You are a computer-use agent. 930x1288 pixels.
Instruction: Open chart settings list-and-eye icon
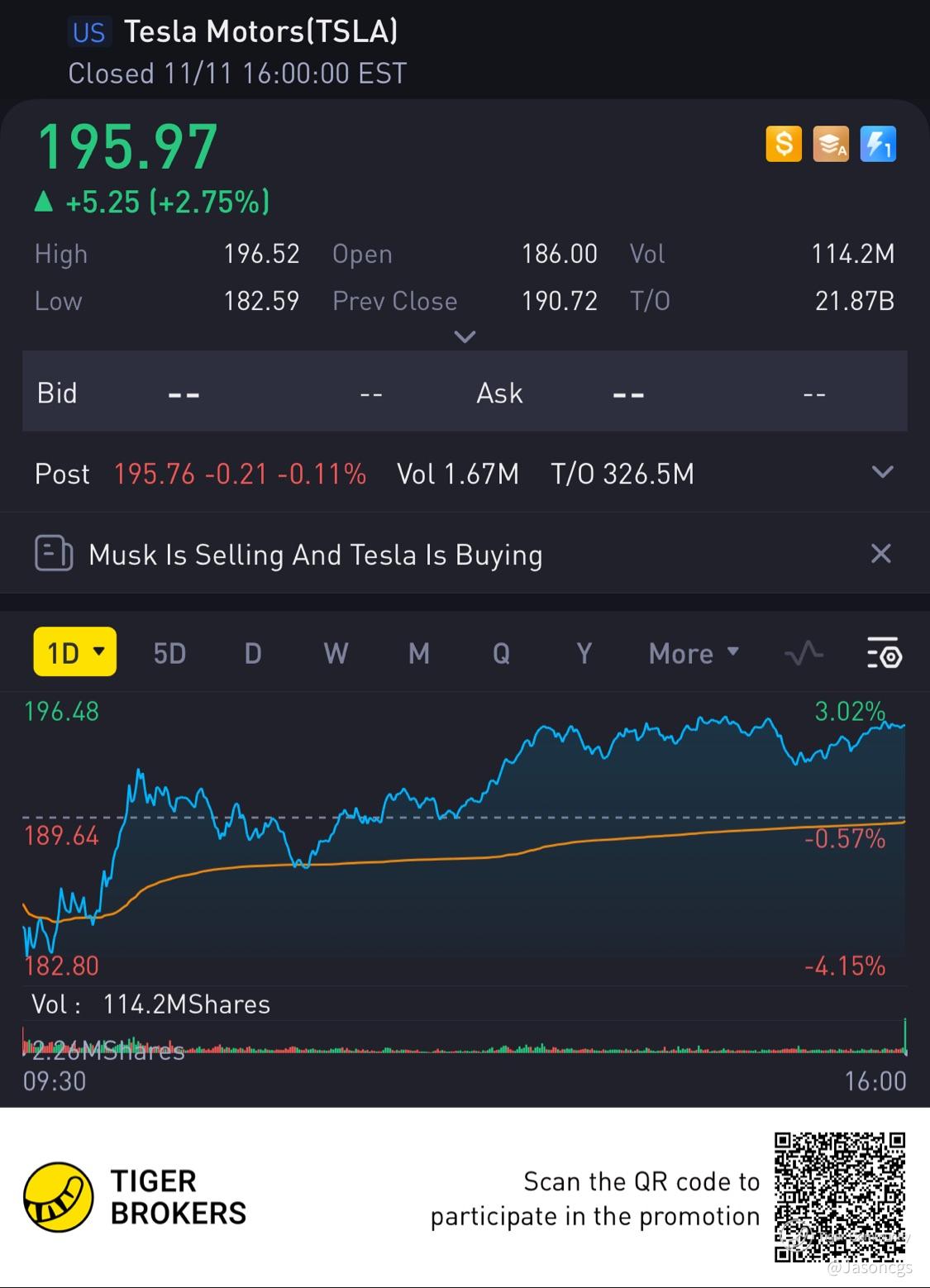[884, 653]
